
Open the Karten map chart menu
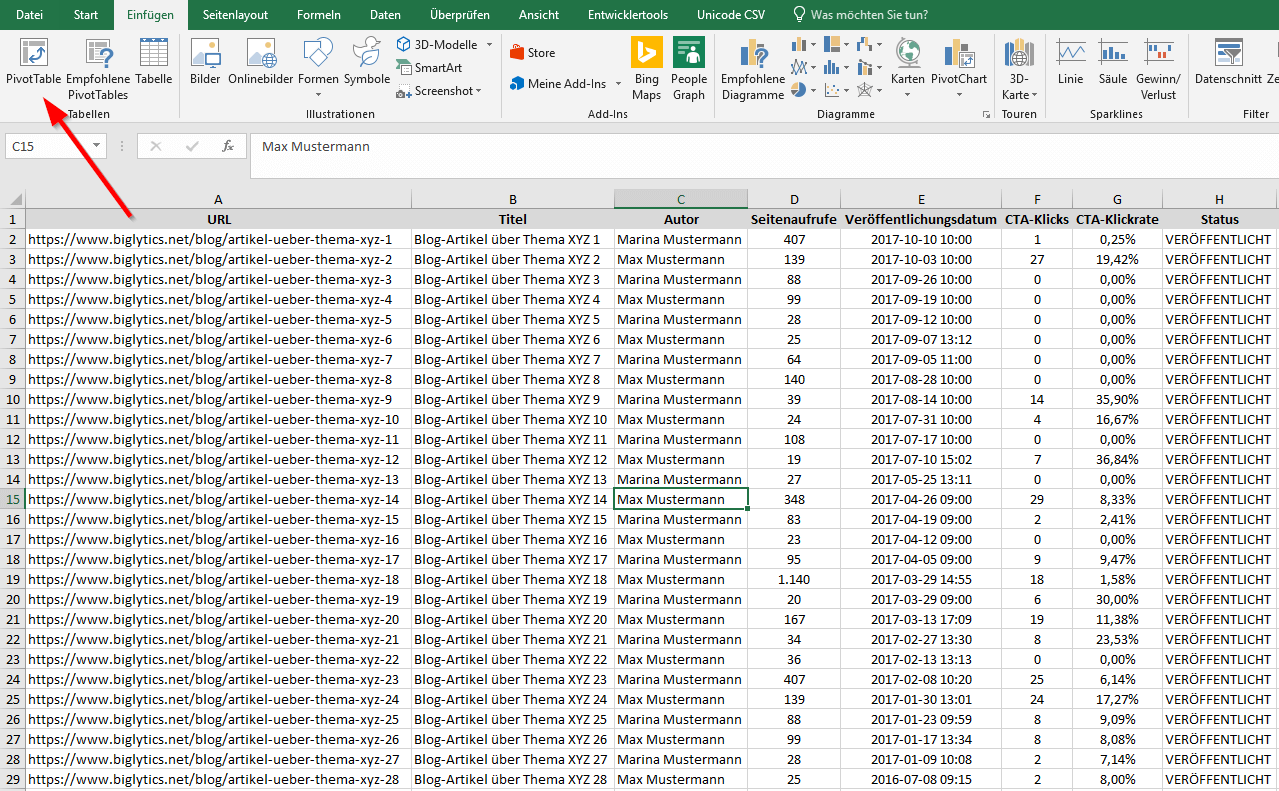point(908,69)
